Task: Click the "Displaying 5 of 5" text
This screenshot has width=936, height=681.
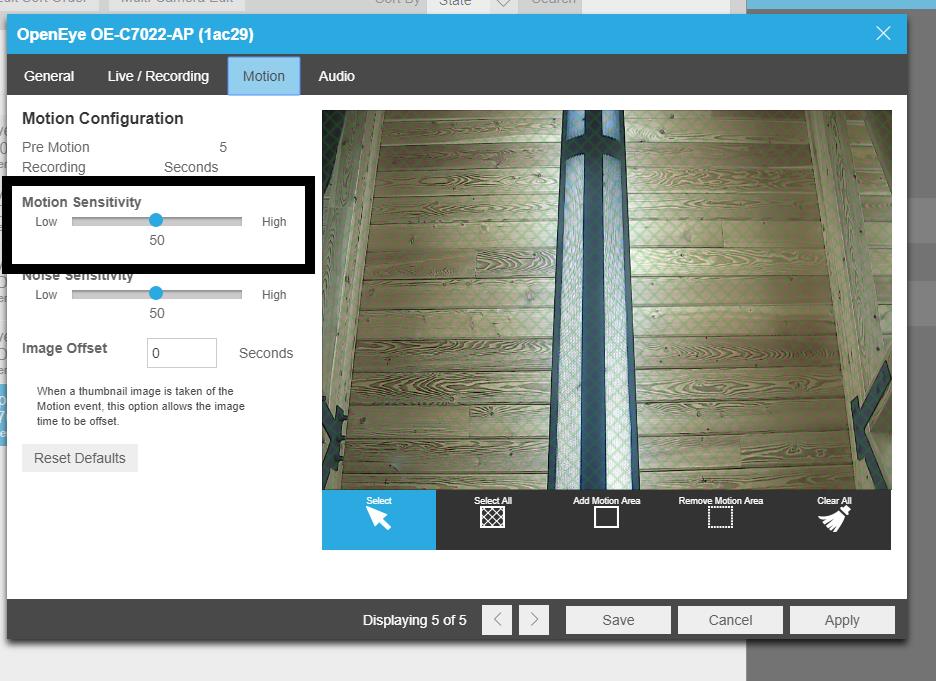Action: [x=415, y=620]
